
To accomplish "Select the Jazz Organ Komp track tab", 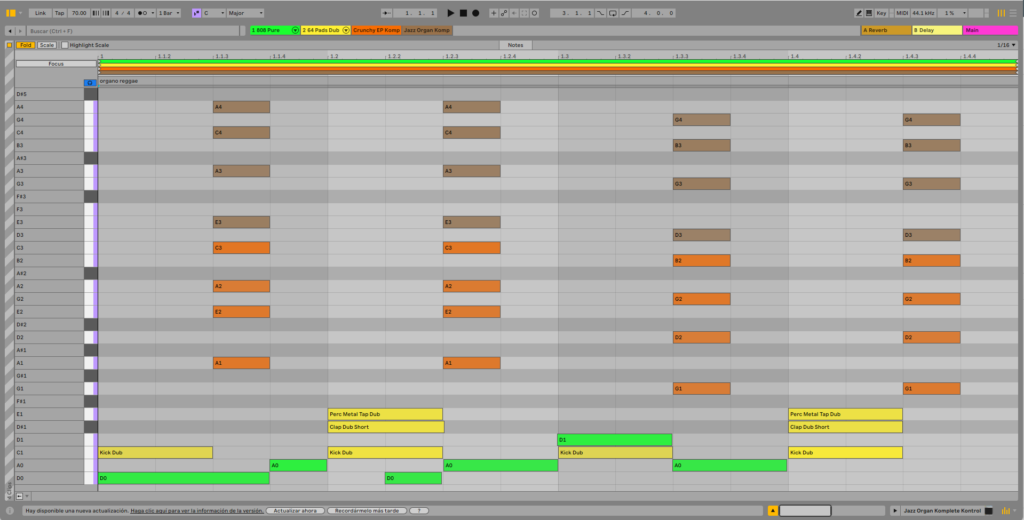I will click(427, 31).
